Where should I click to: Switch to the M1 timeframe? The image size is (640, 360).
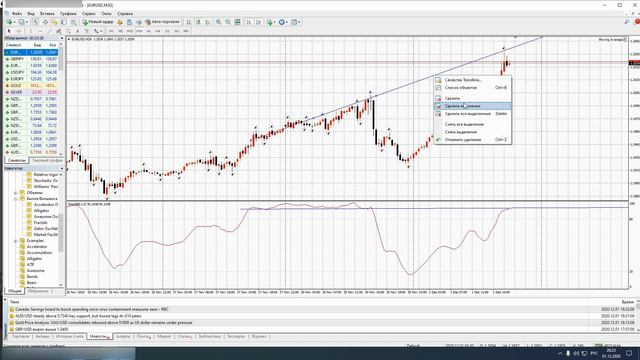coord(111,31)
